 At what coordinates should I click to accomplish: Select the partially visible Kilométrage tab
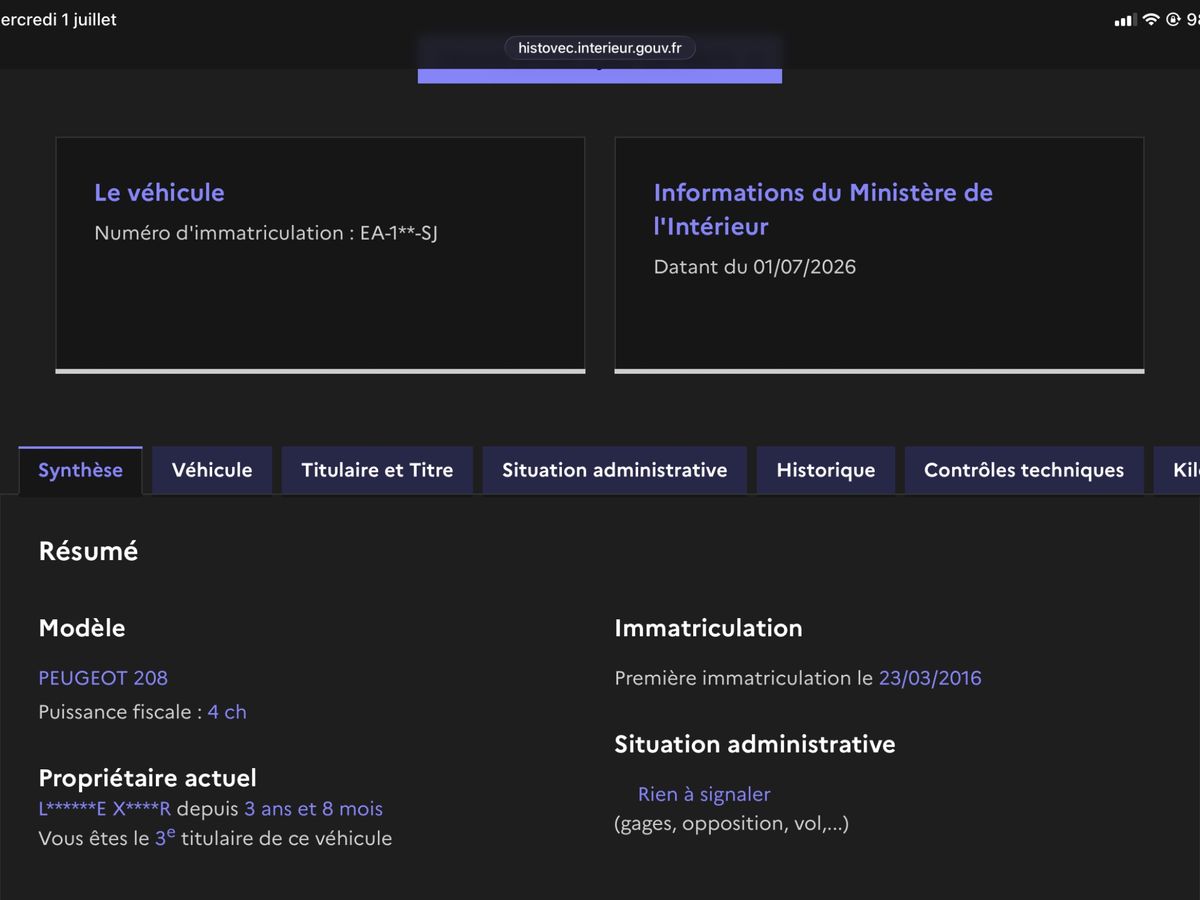pos(1177,470)
